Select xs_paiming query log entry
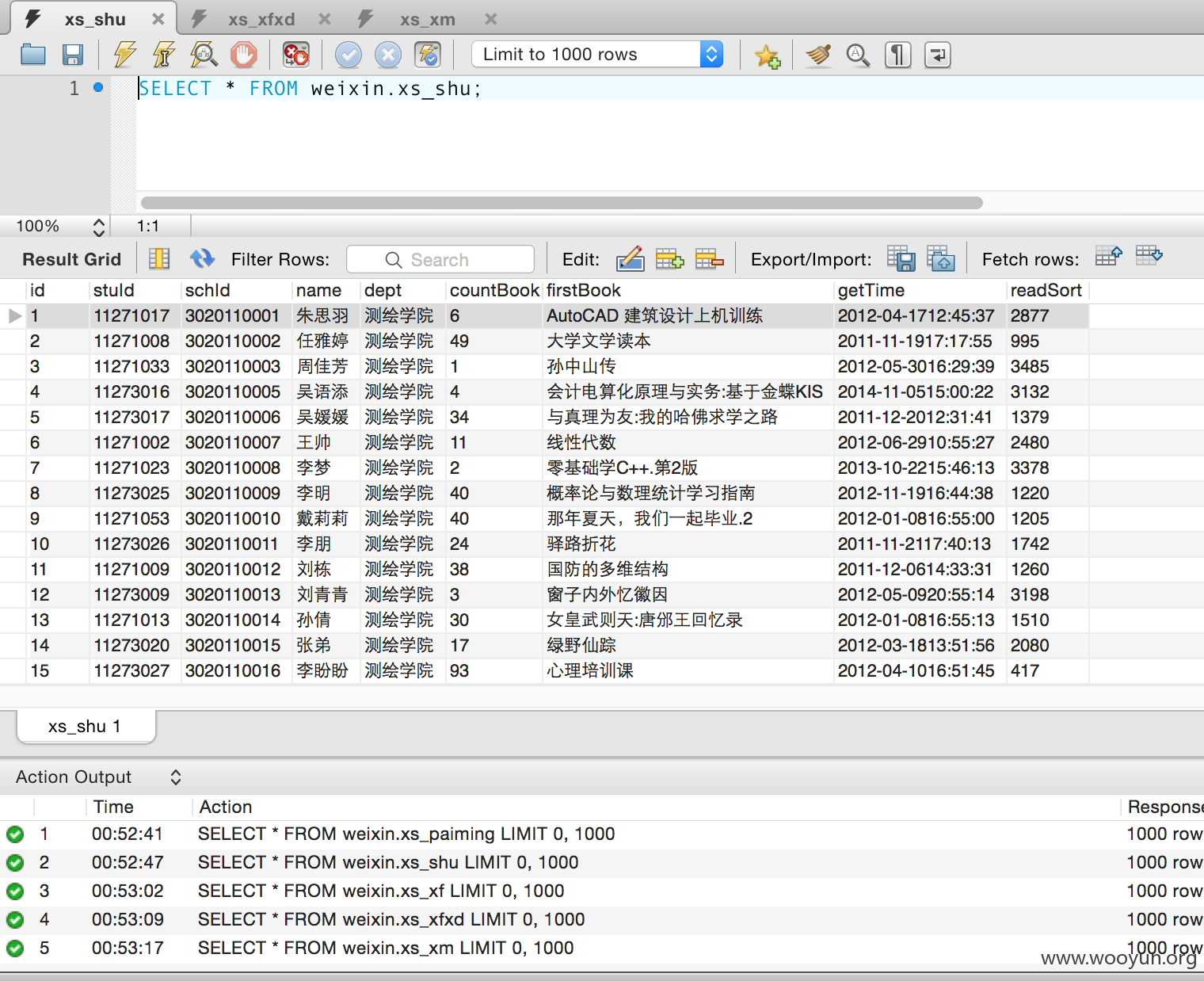The height and width of the screenshot is (981, 1204). [x=406, y=834]
